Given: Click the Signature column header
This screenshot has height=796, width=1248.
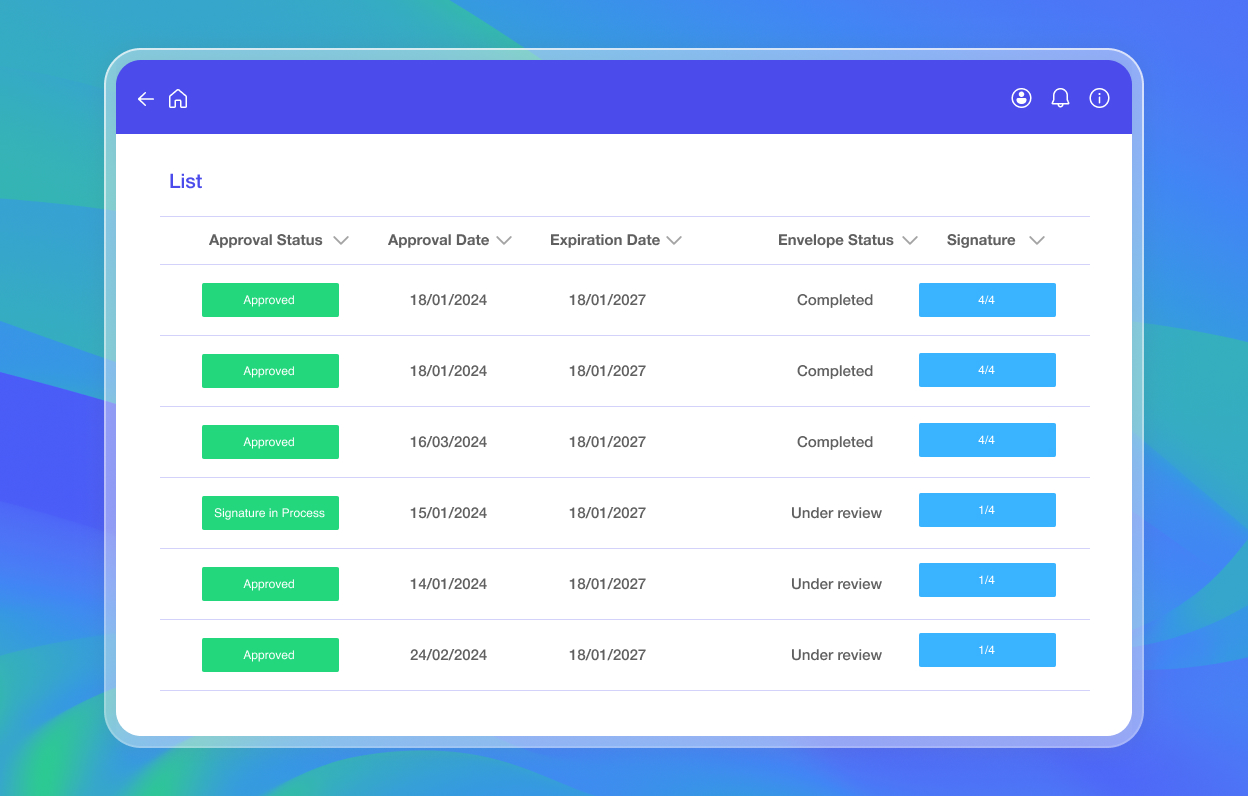Looking at the screenshot, I should click(x=981, y=240).
